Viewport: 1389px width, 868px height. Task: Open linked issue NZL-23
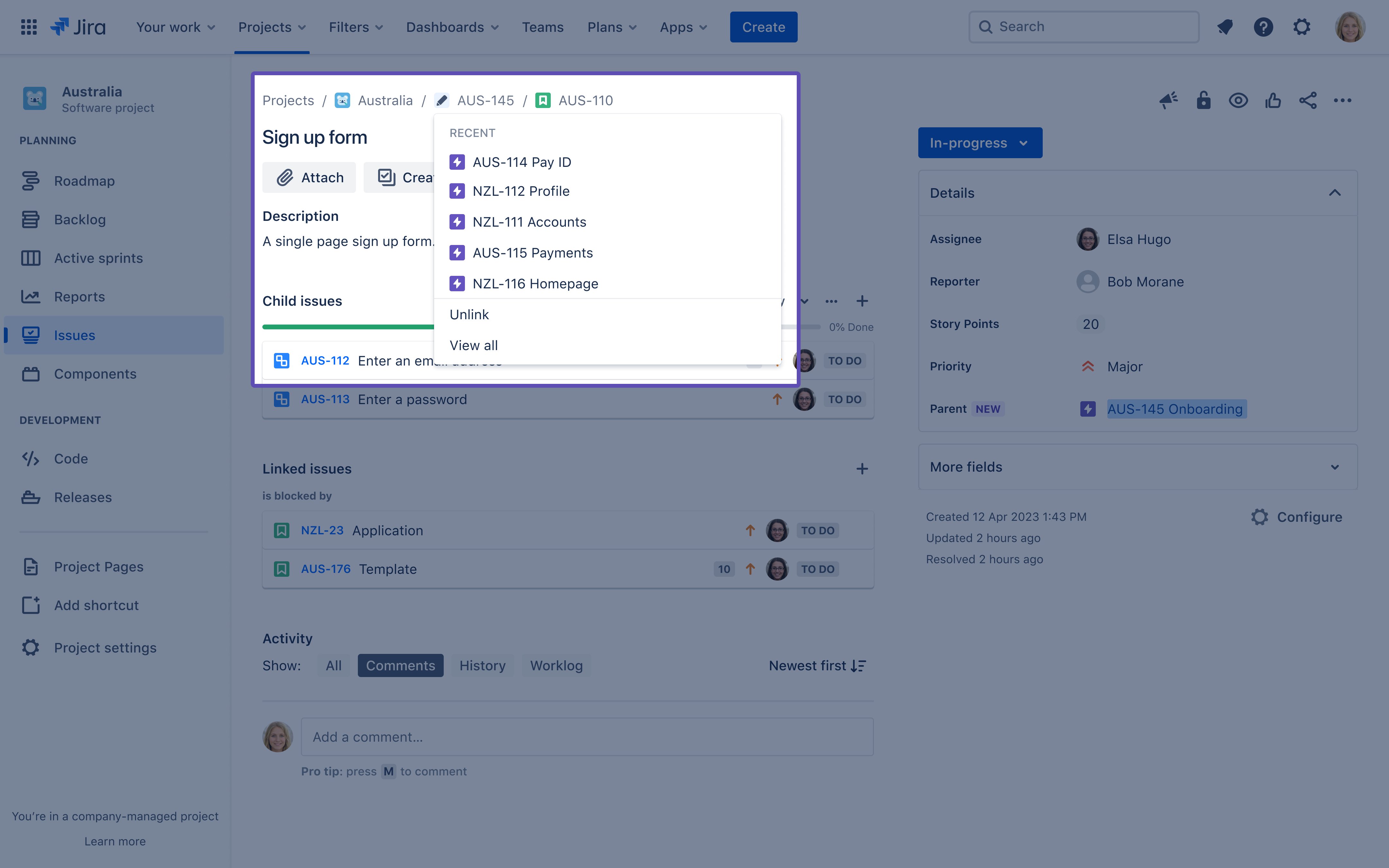[x=322, y=530]
